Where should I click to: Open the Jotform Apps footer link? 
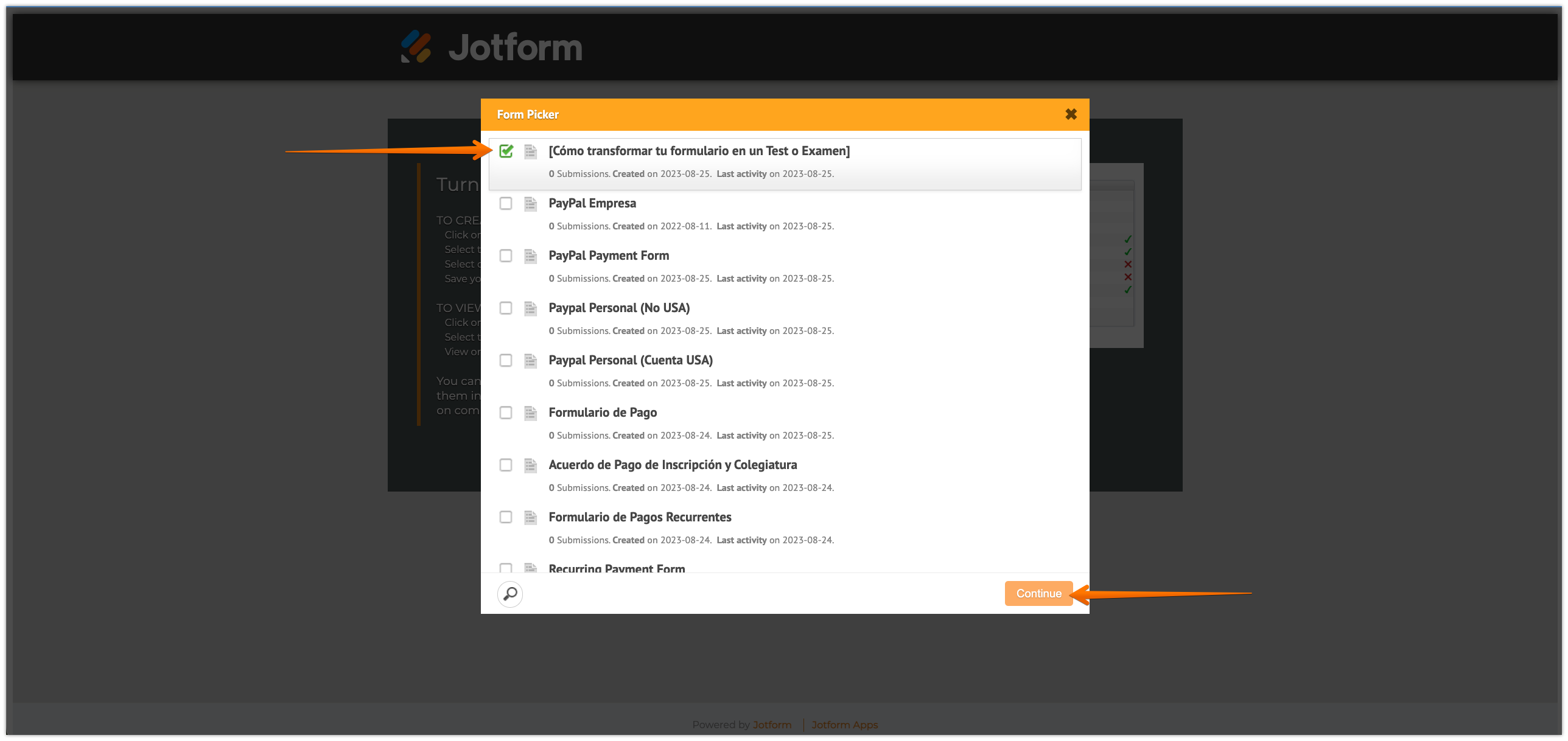point(844,725)
